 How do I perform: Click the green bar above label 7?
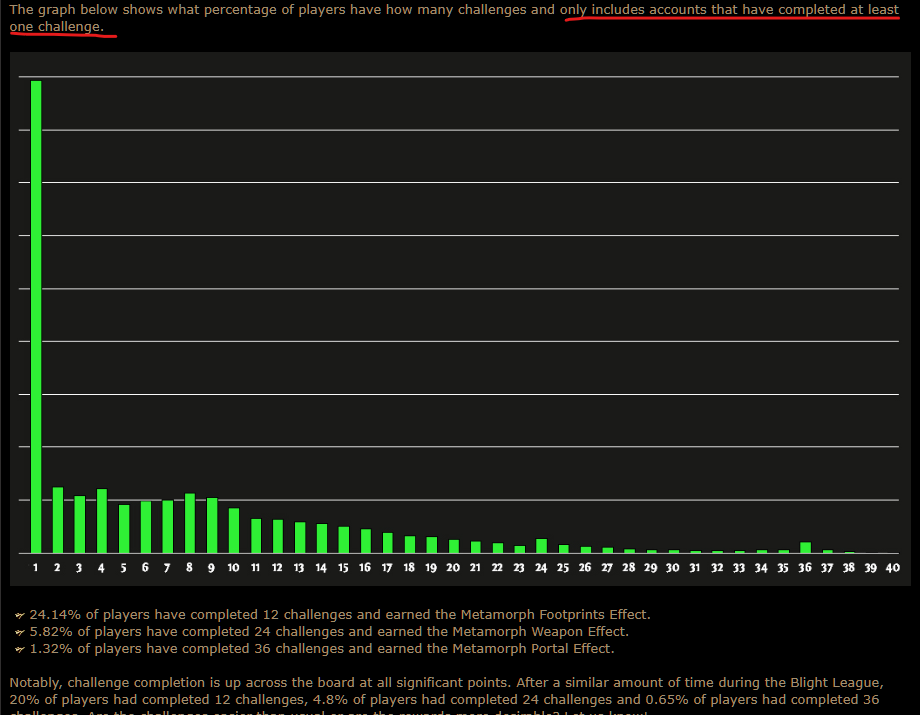point(168,527)
